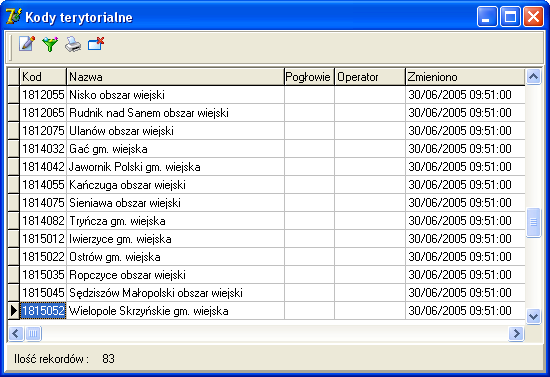Click the Operator column header

[370, 77]
